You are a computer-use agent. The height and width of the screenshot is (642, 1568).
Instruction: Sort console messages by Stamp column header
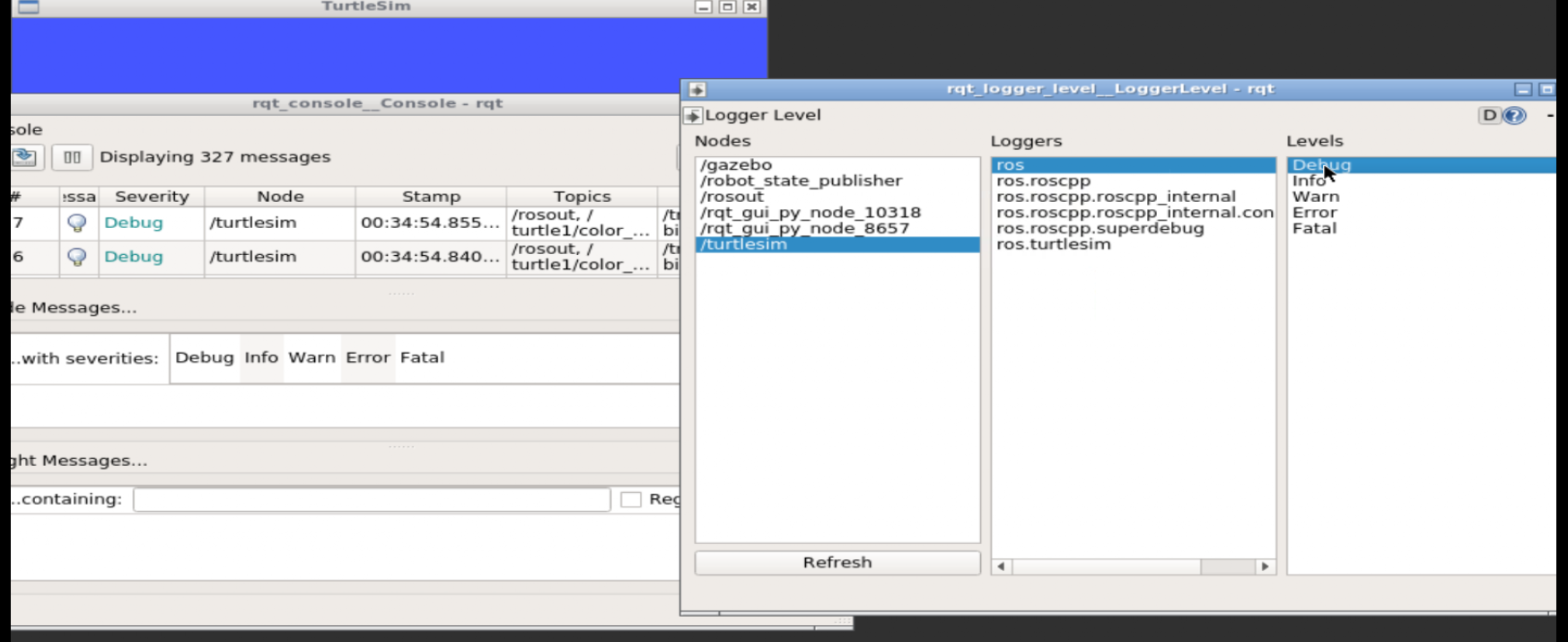click(x=431, y=197)
